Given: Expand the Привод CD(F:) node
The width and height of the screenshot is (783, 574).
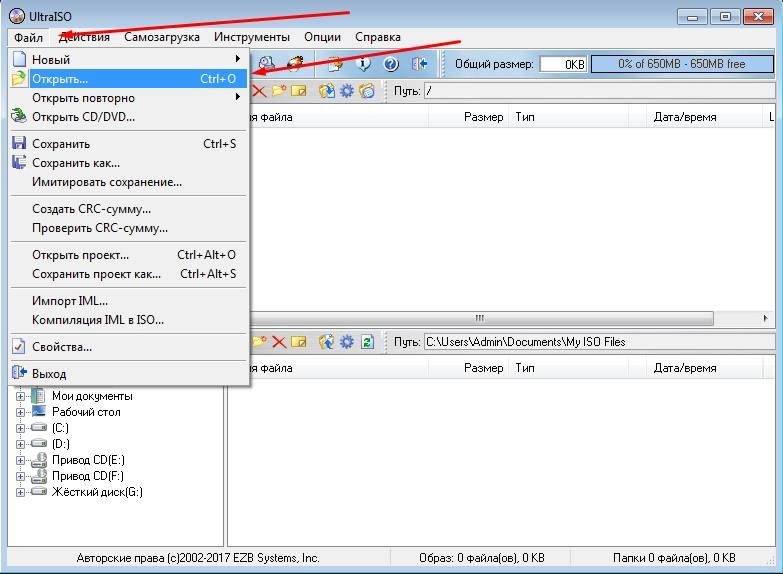Looking at the screenshot, I should coord(20,476).
